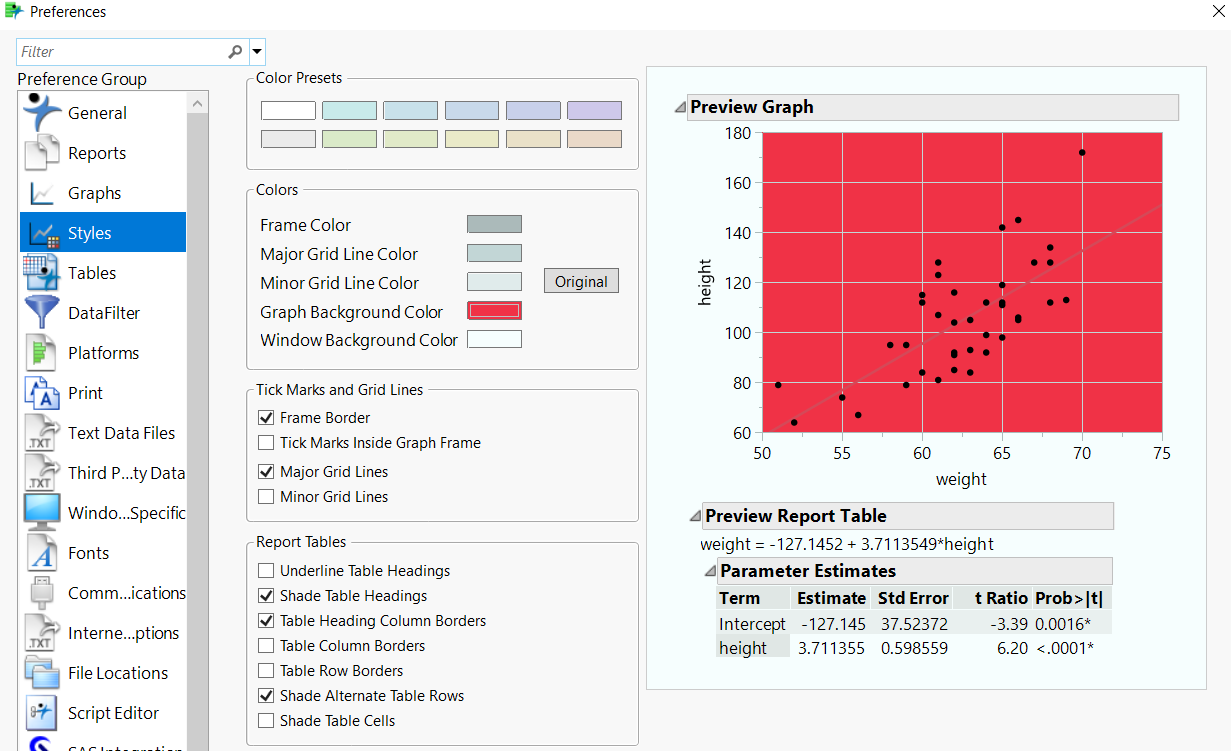Disable the Frame Border checkbox

266,417
